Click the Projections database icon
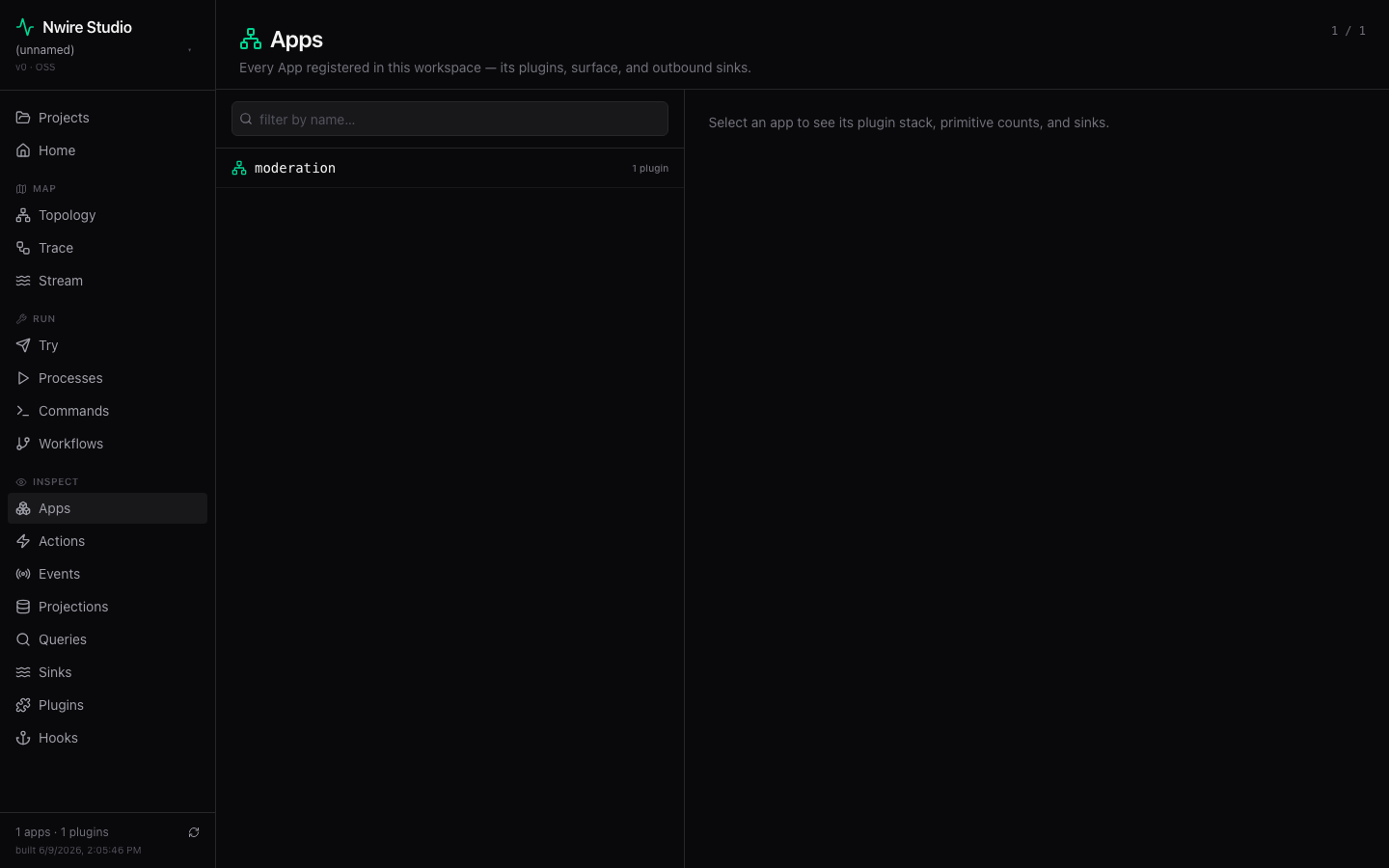 coord(23,607)
